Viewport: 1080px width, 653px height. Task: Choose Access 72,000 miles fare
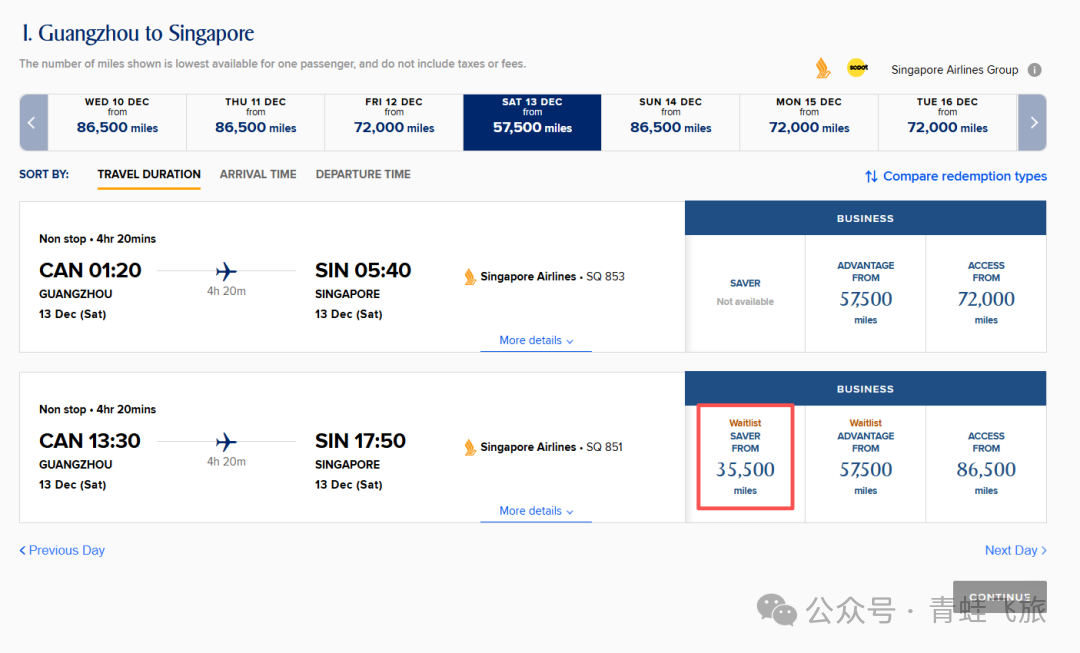click(986, 292)
